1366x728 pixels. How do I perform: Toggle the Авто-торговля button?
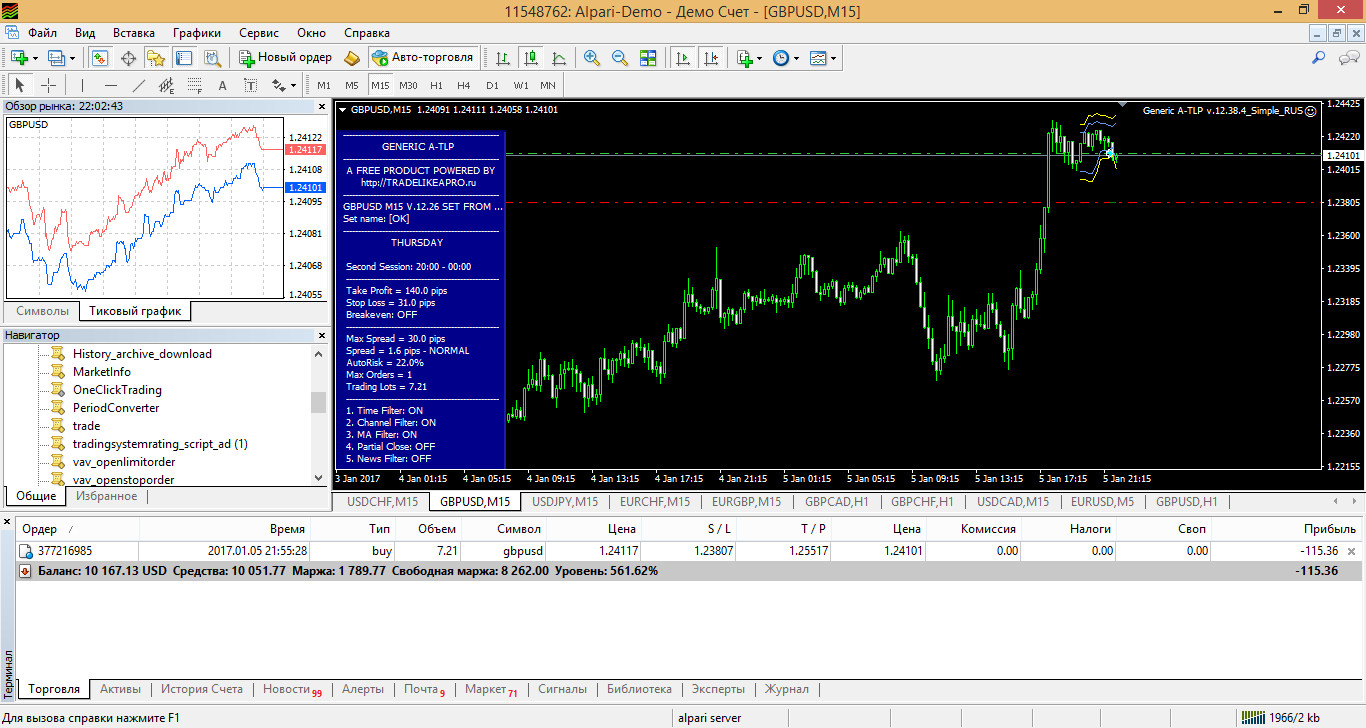[424, 58]
